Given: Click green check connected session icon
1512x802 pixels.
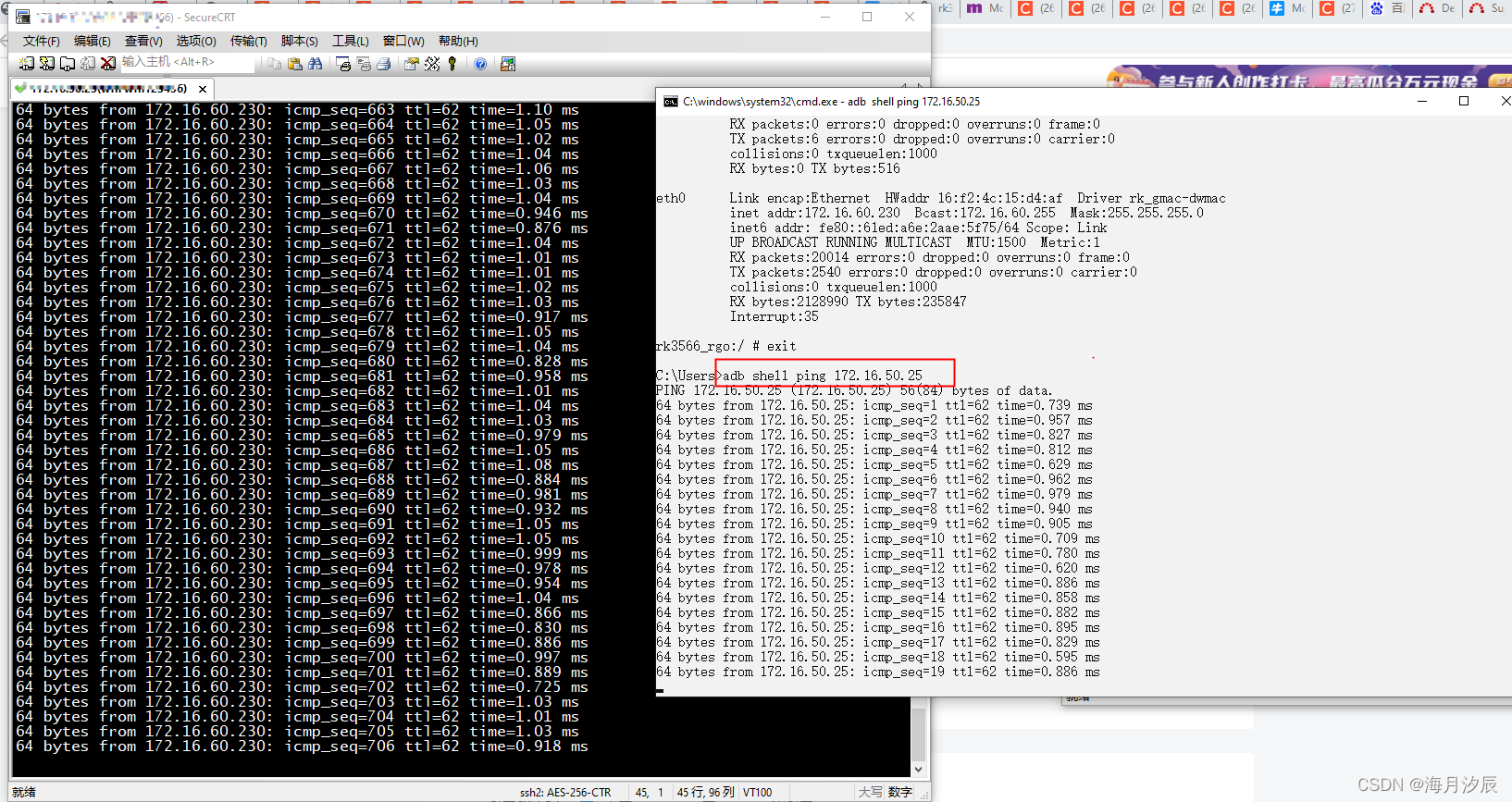Looking at the screenshot, I should point(20,88).
